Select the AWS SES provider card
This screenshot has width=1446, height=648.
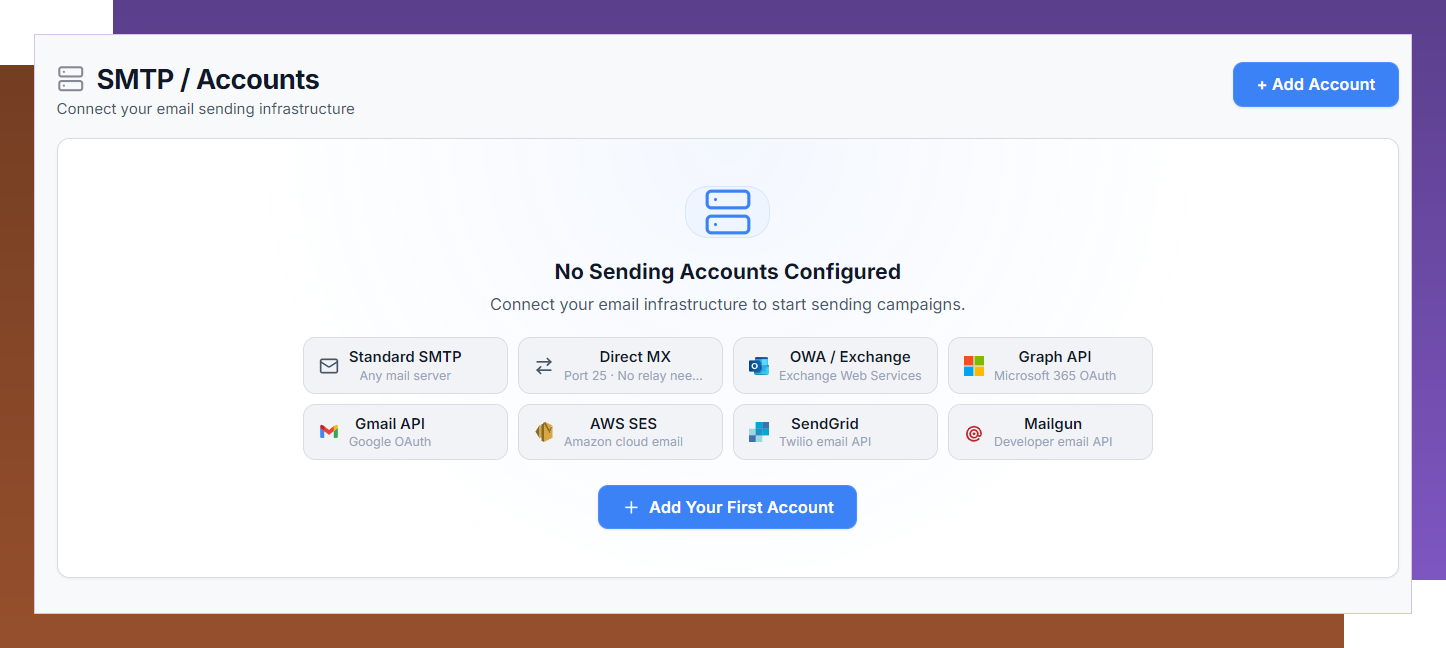tap(620, 431)
